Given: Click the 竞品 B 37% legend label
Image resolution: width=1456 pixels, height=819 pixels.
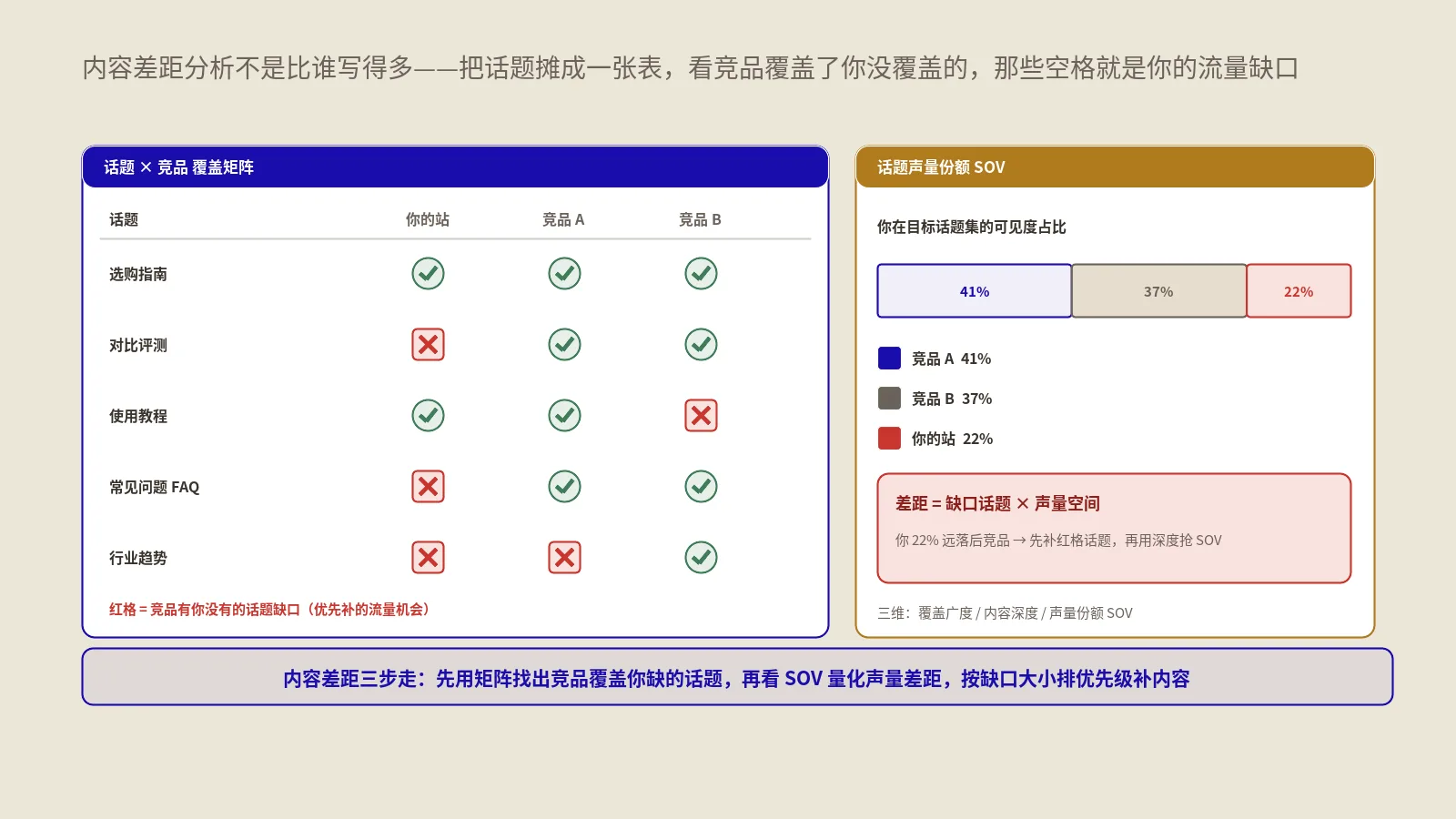Looking at the screenshot, I should point(951,399).
